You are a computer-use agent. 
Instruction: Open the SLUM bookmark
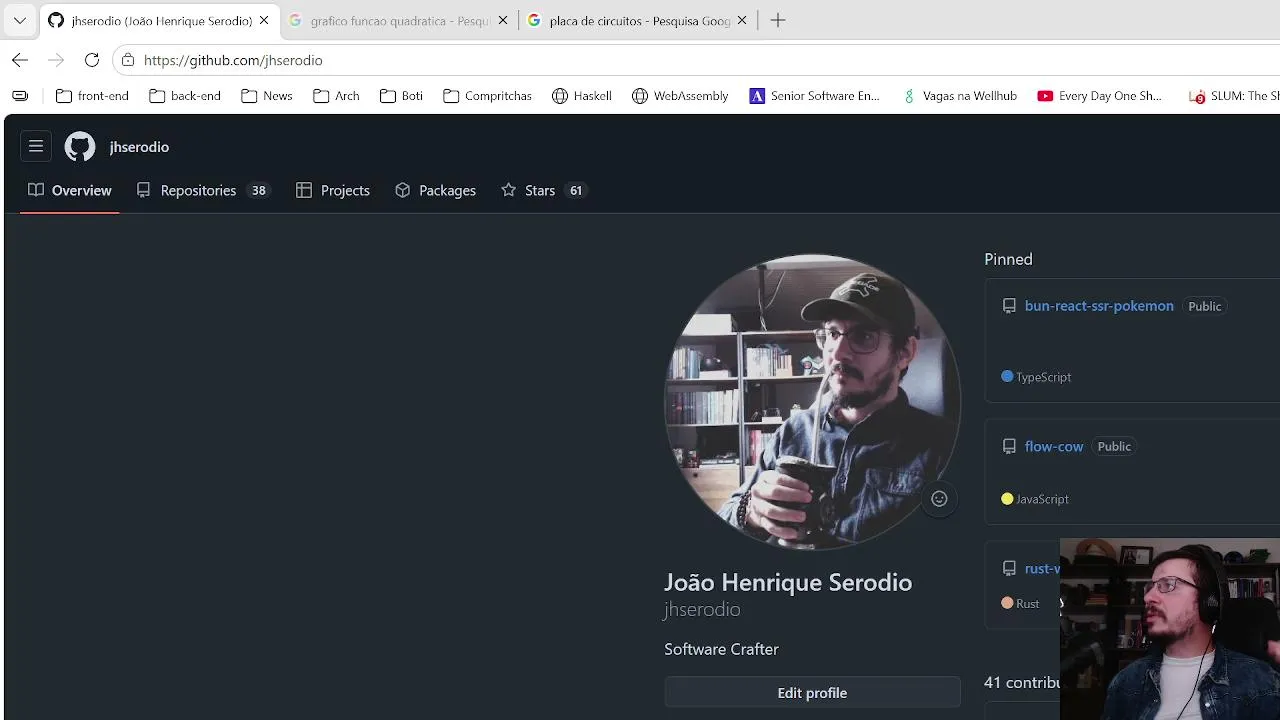point(1233,96)
